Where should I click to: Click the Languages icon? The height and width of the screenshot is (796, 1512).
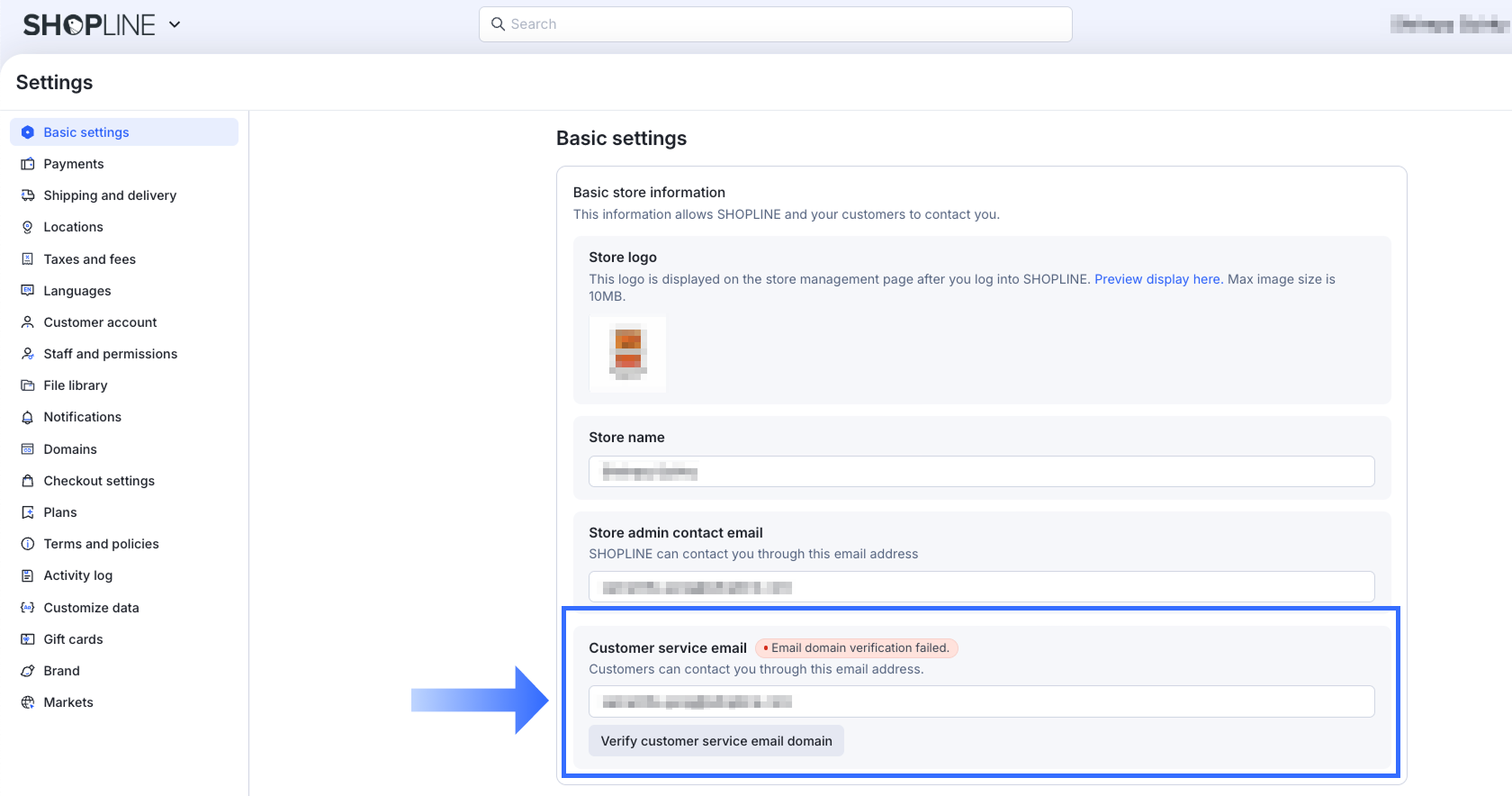tap(28, 291)
